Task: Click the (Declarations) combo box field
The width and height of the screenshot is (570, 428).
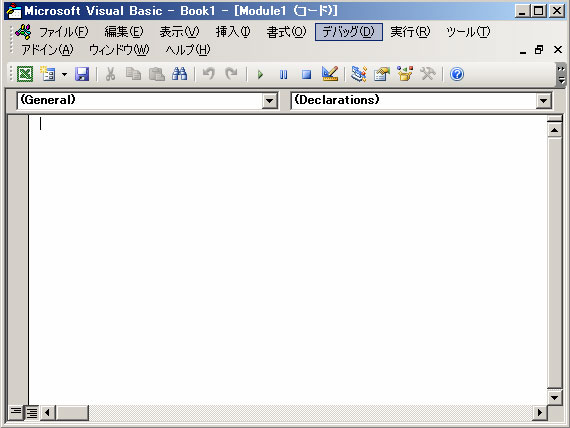Action: pos(421,100)
